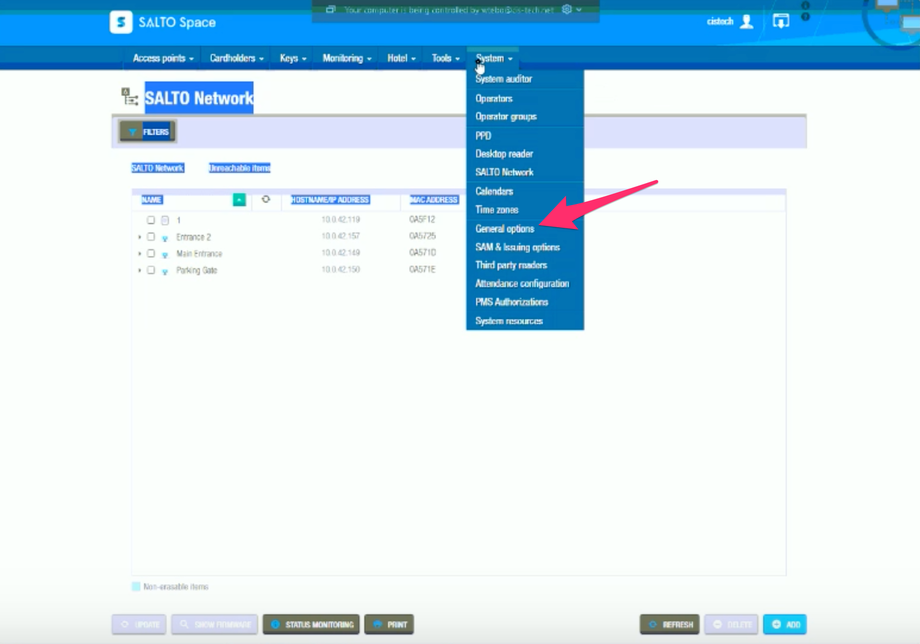Click the SHOW FIRMWARE button
The width and height of the screenshot is (920, 644).
coord(214,625)
